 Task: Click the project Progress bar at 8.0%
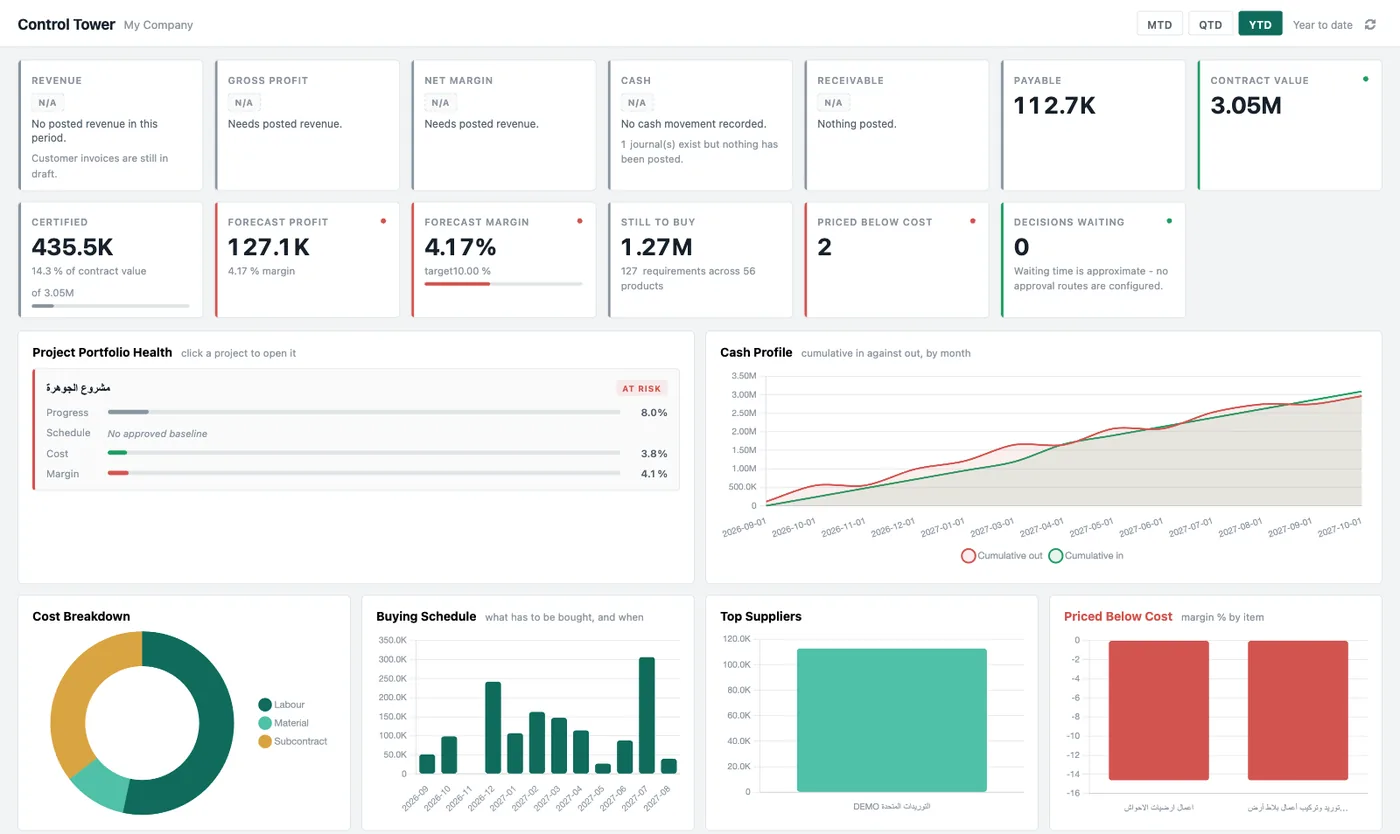click(x=364, y=412)
